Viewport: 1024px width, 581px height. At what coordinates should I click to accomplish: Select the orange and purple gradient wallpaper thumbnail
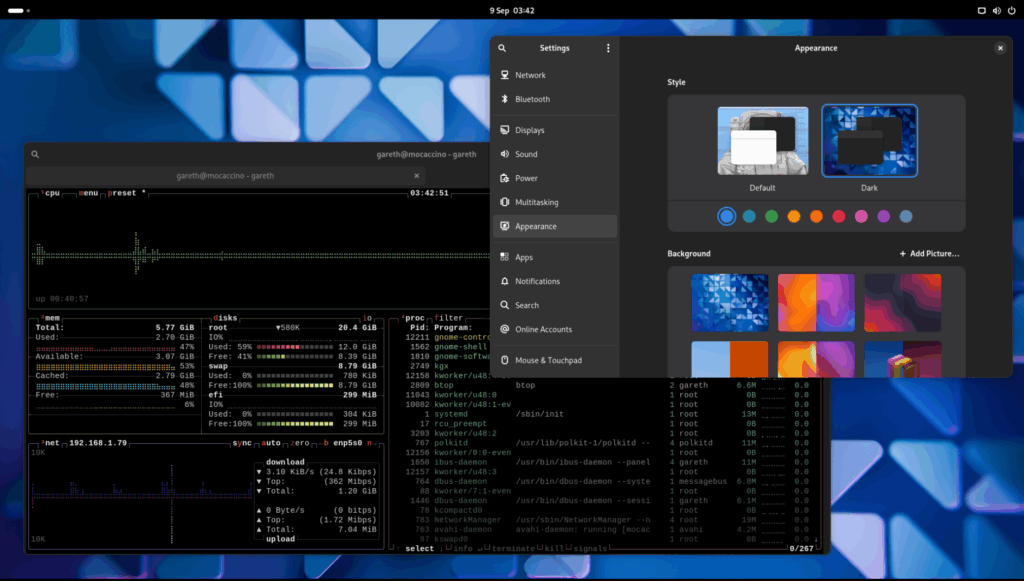(x=816, y=302)
